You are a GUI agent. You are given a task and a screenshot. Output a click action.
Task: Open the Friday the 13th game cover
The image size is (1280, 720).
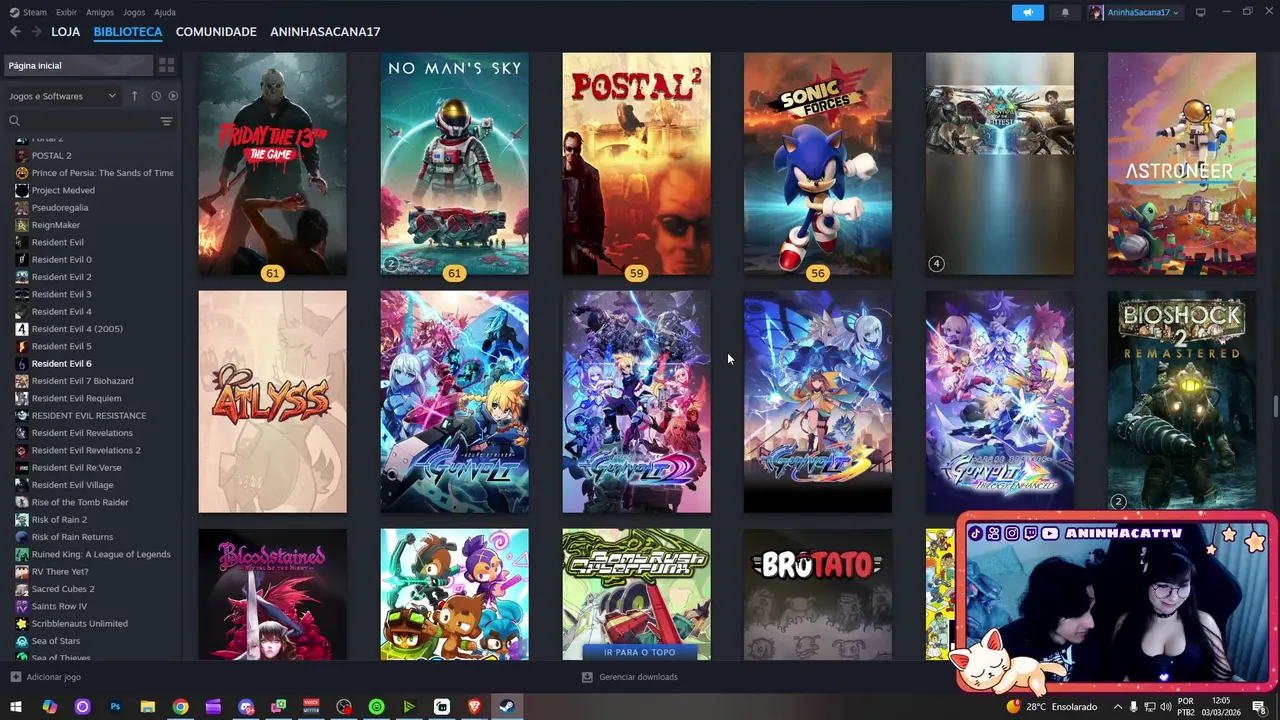[272, 164]
